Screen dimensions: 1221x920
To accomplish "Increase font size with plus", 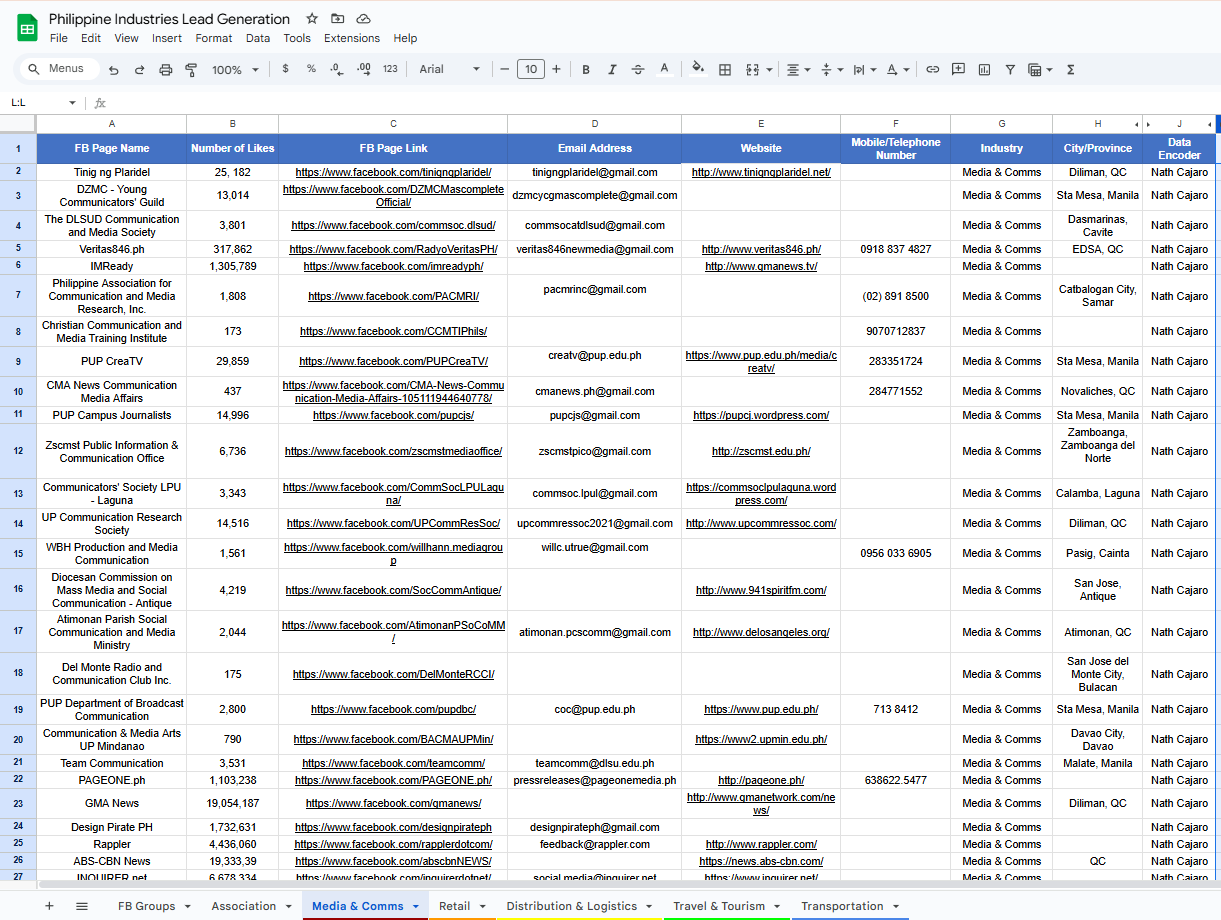I will (x=556, y=69).
